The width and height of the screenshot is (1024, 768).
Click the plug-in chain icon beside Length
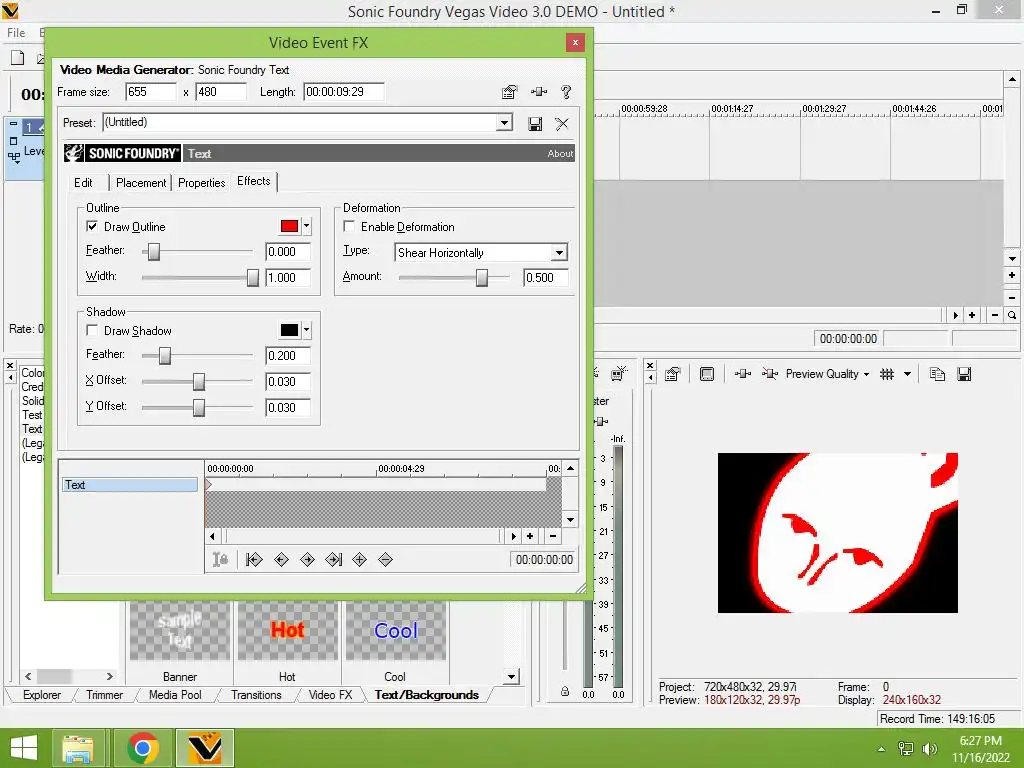539,92
